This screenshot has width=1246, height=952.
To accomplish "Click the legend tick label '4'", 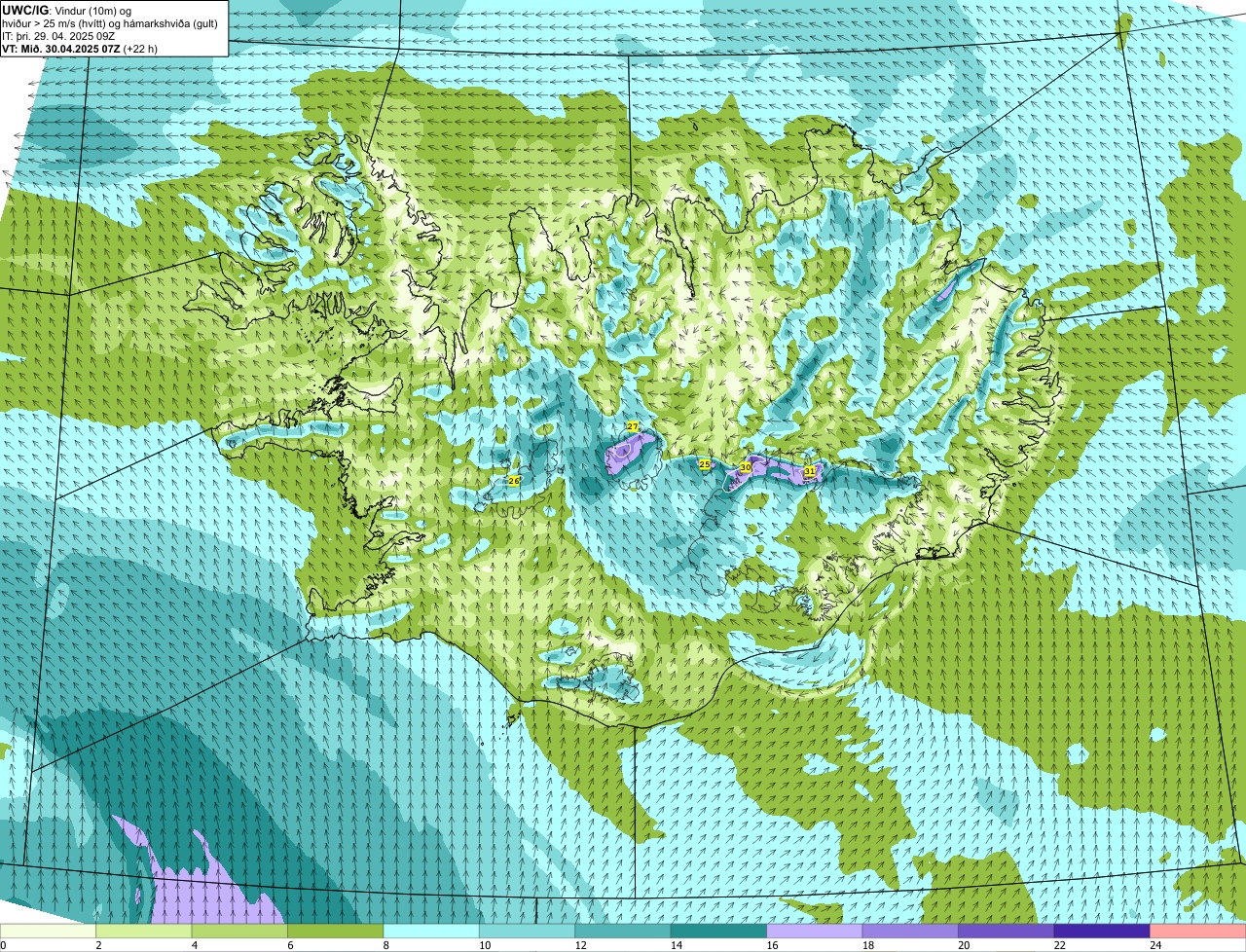I will coord(194,945).
